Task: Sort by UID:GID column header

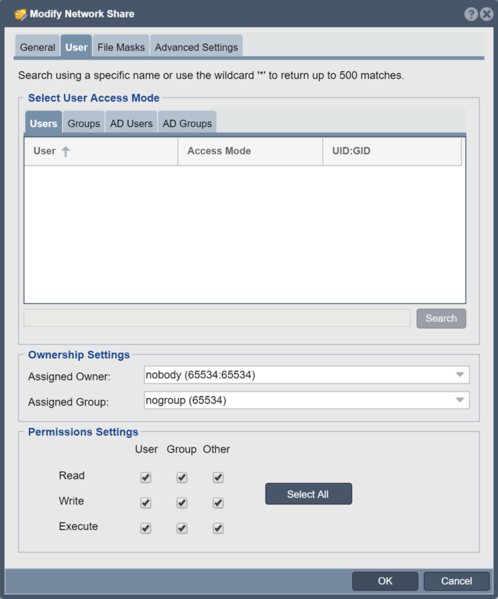Action: pos(392,151)
